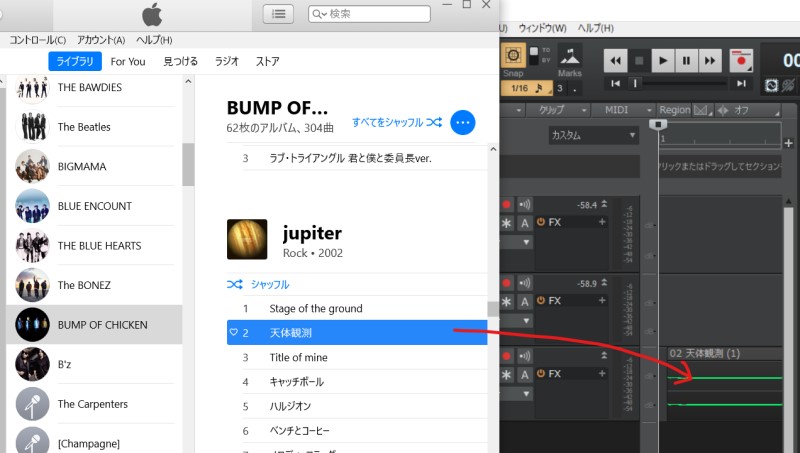This screenshot has height=453, width=800.
Task: Click the heart icon on 天体観測 row
Action: coord(234,332)
